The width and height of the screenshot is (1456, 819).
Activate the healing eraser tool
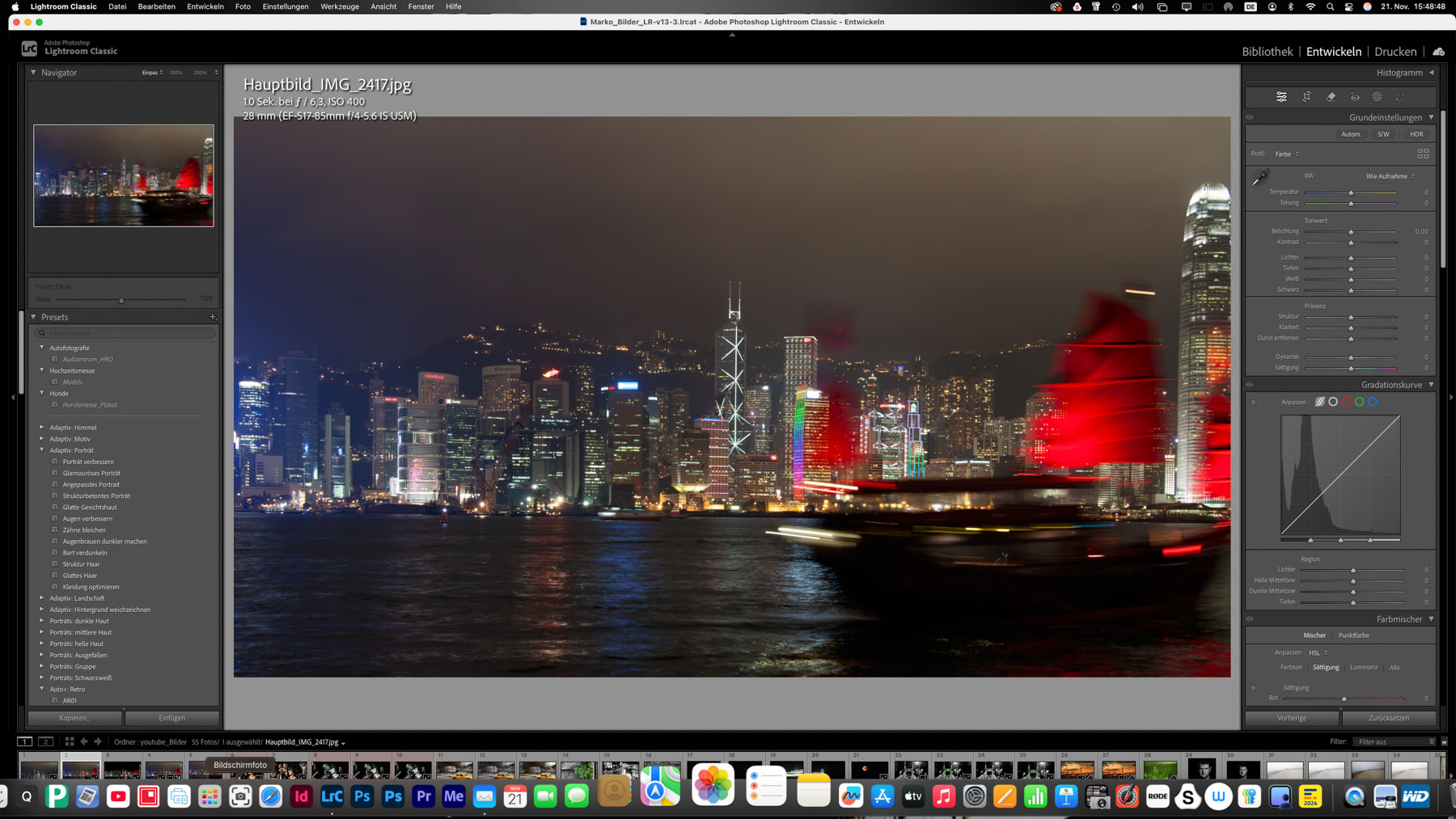pyautogui.click(x=1331, y=97)
